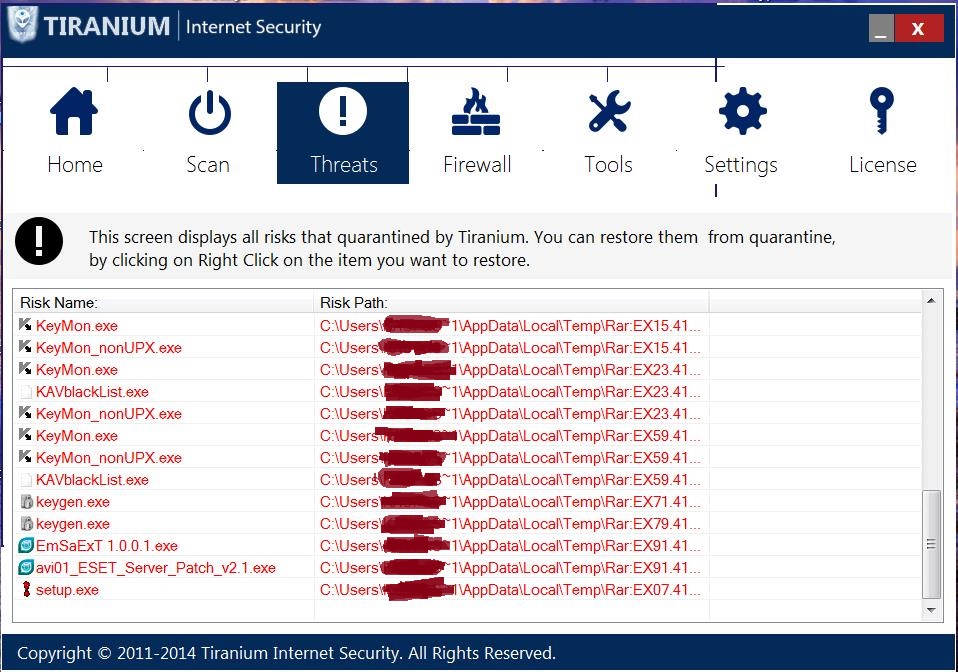Open License via the key icon

(882, 111)
